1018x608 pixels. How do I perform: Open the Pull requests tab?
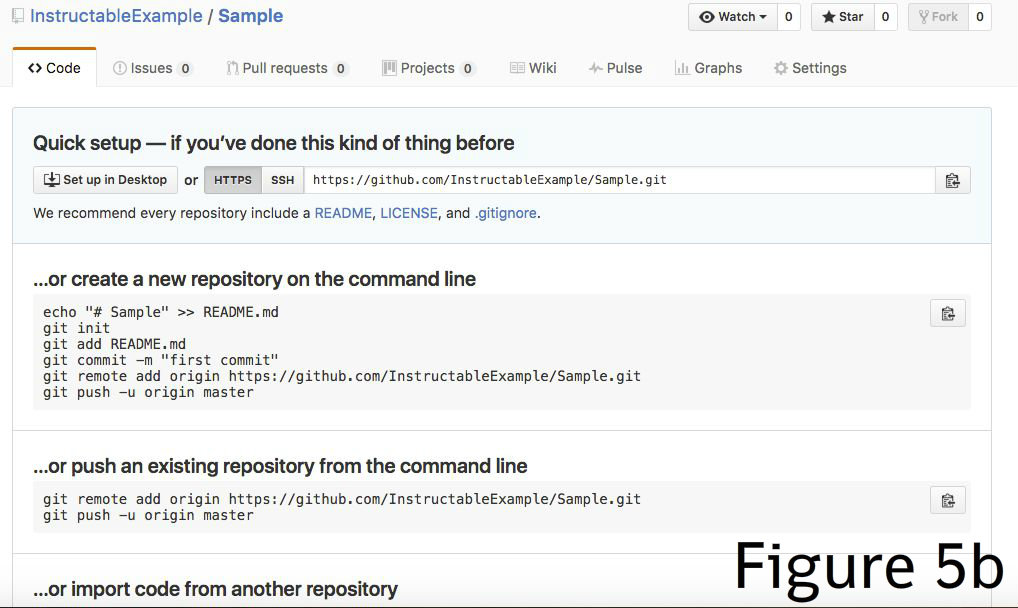click(x=288, y=68)
